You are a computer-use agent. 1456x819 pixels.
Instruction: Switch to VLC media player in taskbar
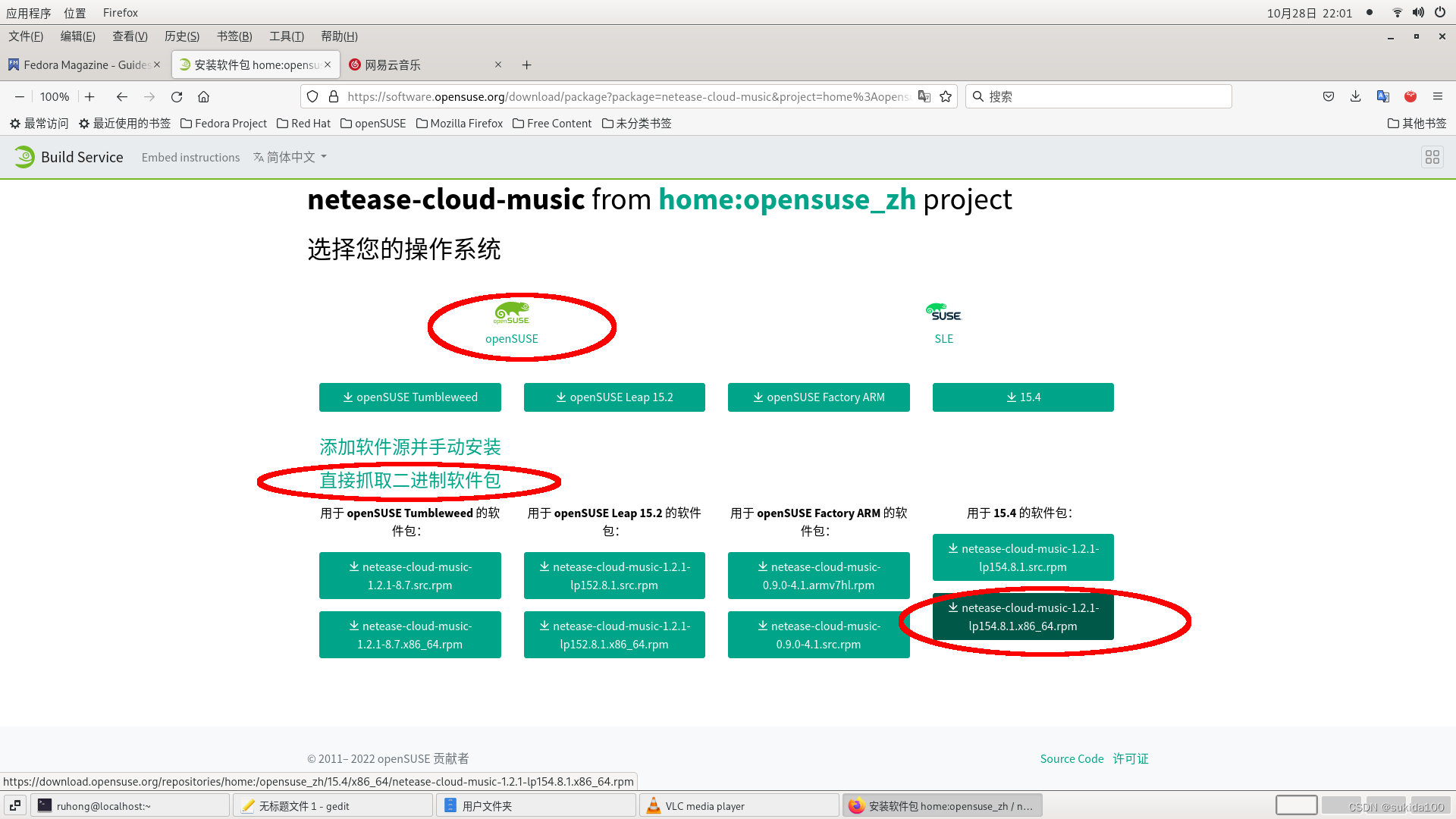click(739, 805)
